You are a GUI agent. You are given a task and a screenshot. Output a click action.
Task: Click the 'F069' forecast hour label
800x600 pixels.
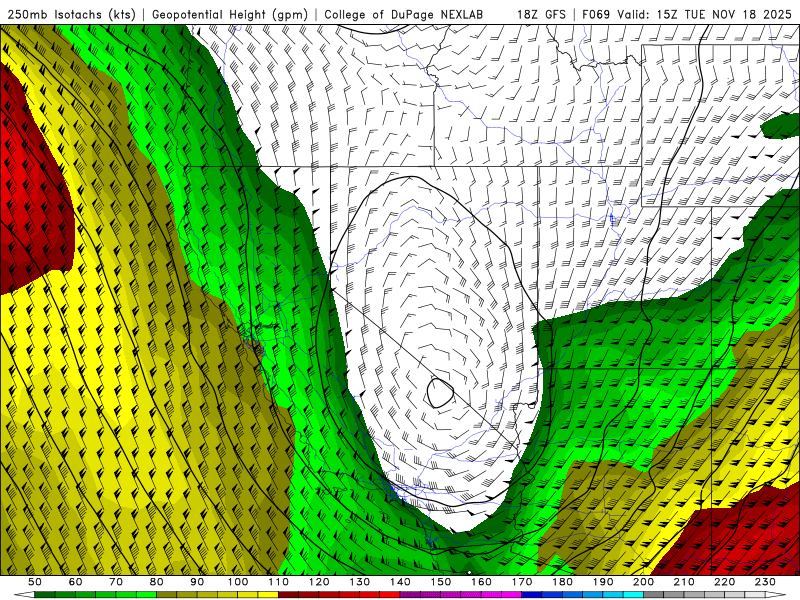coord(596,14)
